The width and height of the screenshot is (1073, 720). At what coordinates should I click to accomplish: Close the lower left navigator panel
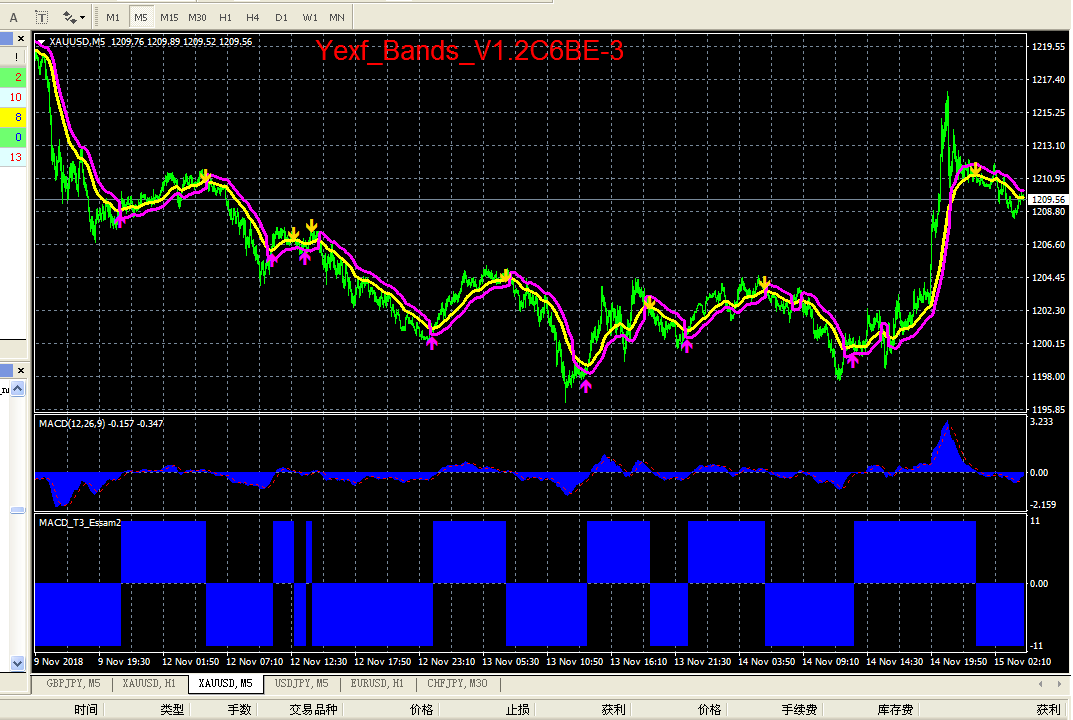(x=21, y=370)
